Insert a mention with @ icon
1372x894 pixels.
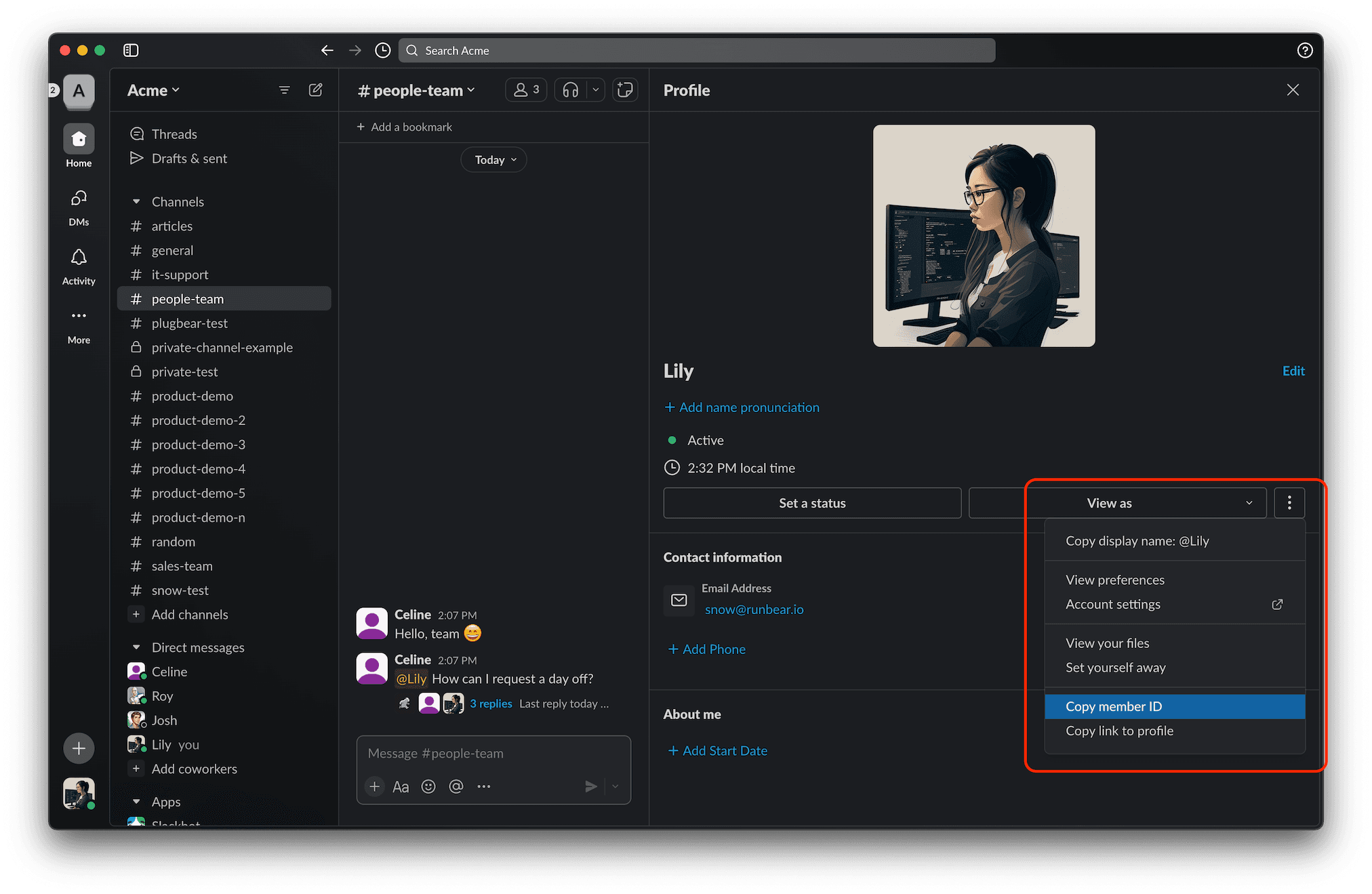[456, 786]
